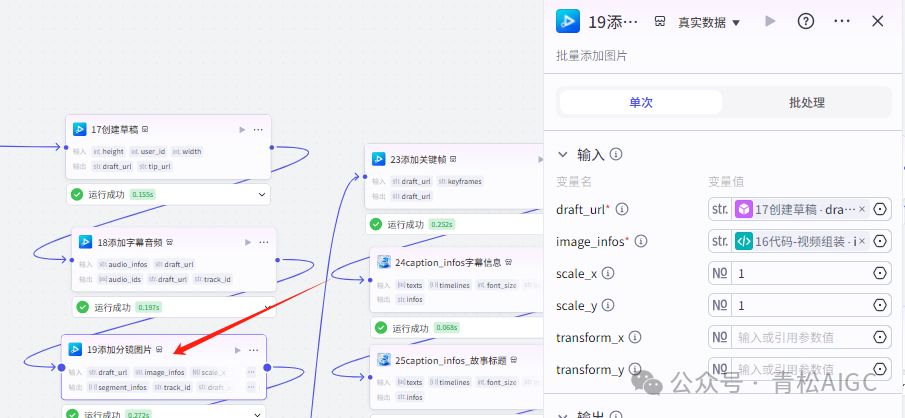
Task: Show hidden output parameters on node 19添加分镜图片
Action: (x=251, y=387)
